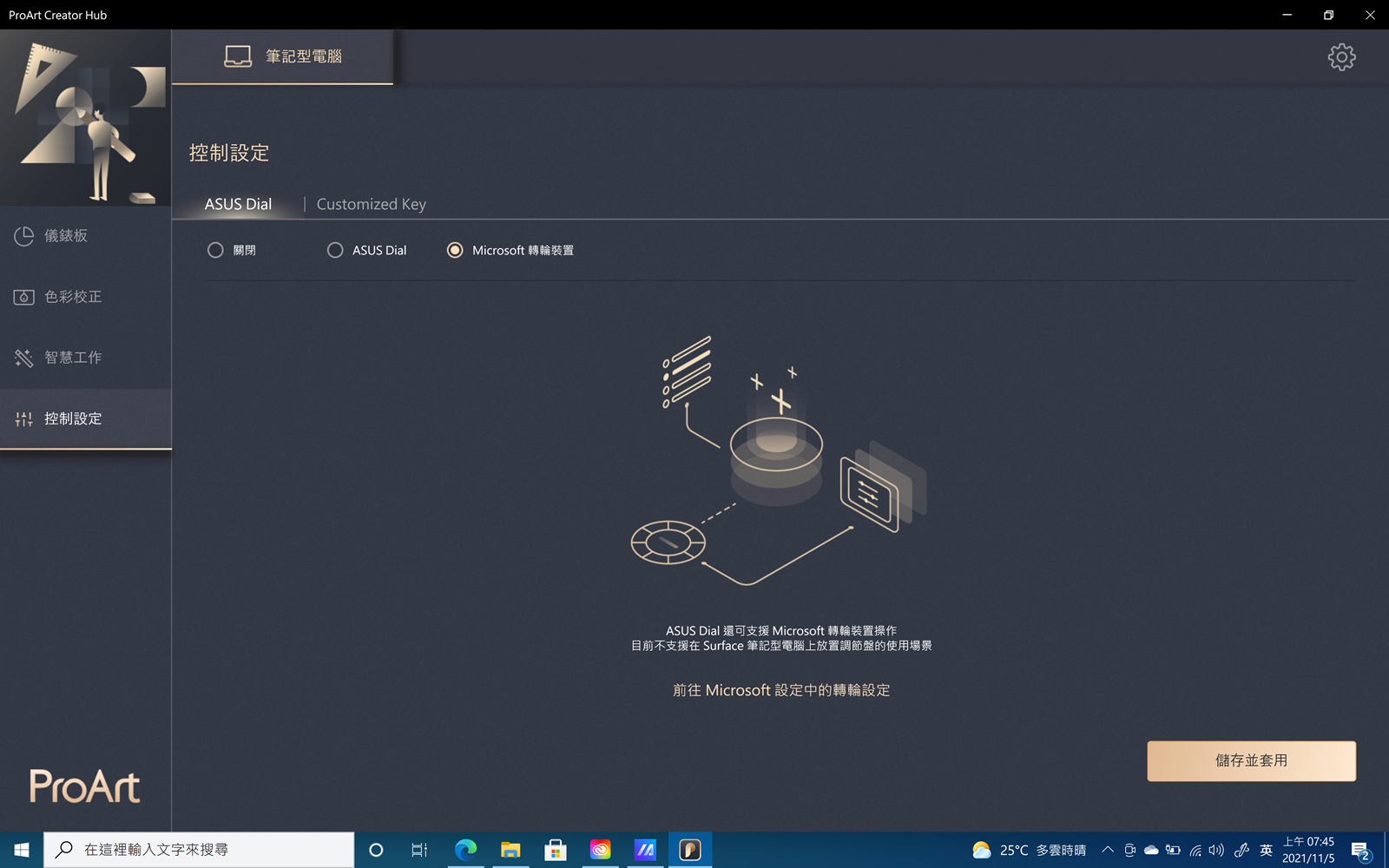Select the 關閉 (off) radio button
The image size is (1389, 868).
(x=215, y=250)
